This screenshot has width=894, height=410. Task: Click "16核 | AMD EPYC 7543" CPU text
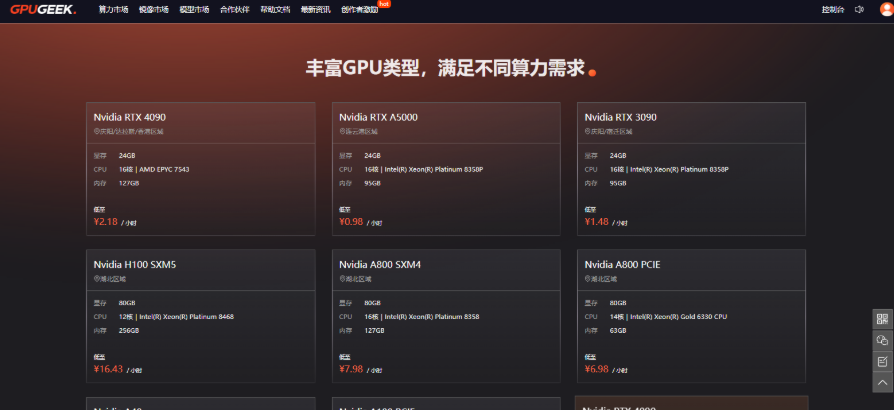[154, 169]
